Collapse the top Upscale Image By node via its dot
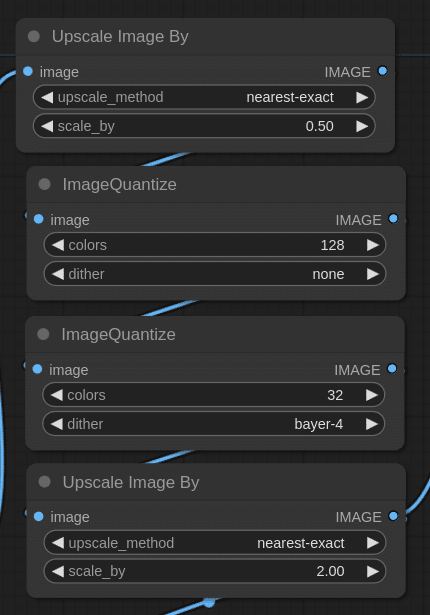Viewport: 430px width, 615px height. pos(34,36)
